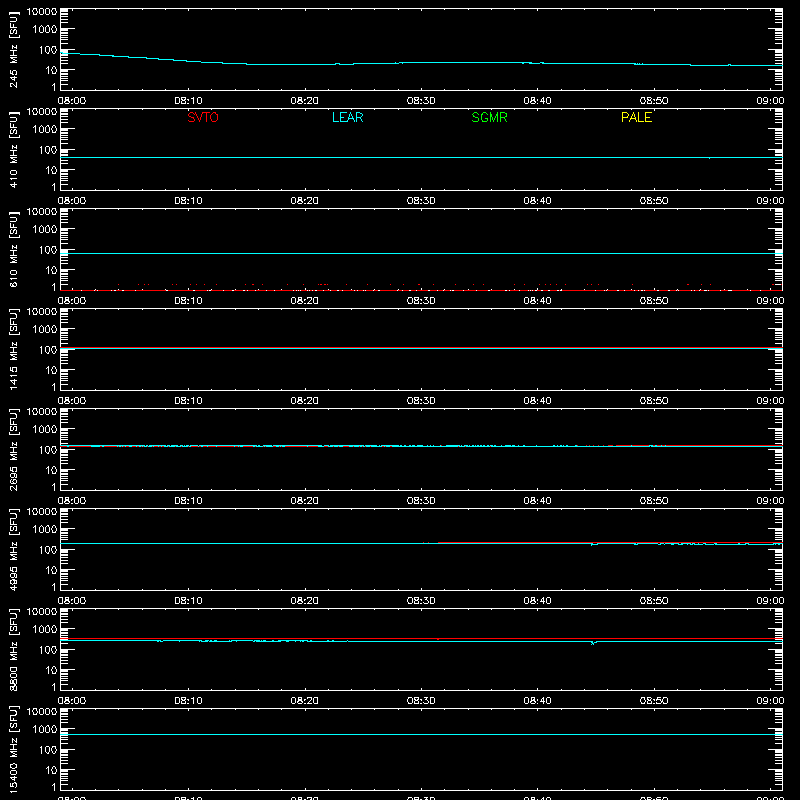Select the '1415 MHz [SFU]' axis title
This screenshot has height=800, width=800.
tap(13, 349)
